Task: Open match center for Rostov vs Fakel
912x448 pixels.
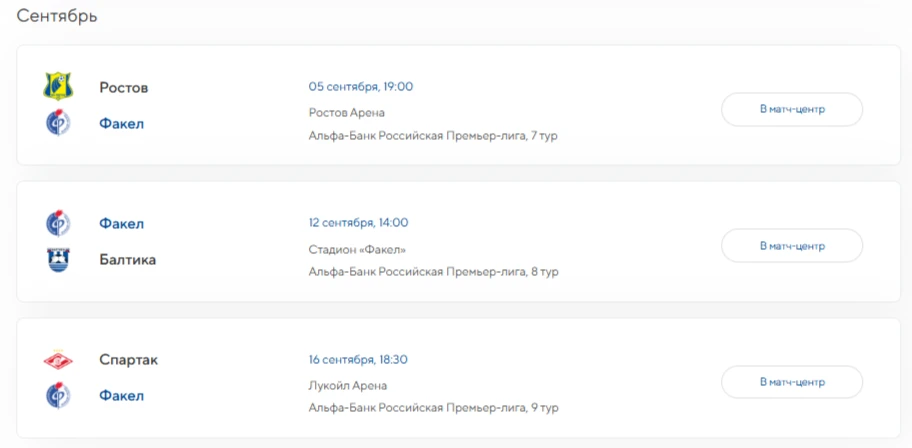Action: point(792,109)
